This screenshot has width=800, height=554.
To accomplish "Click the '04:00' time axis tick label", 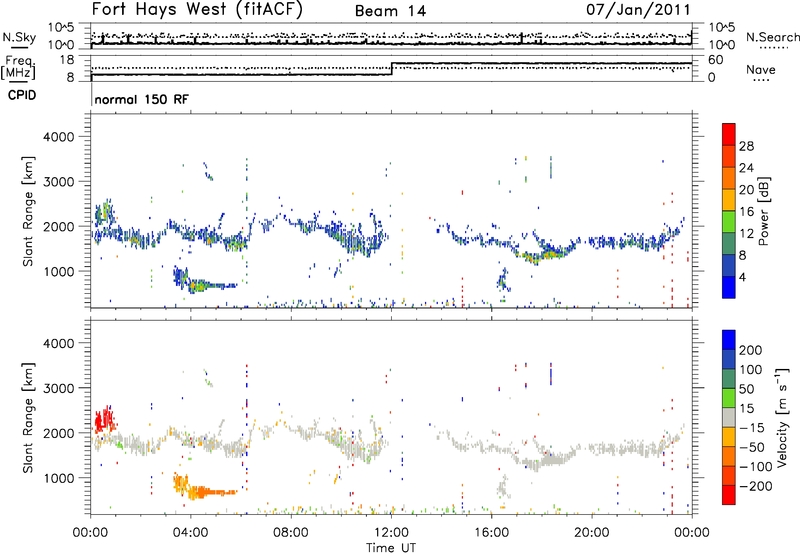I will click(190, 533).
